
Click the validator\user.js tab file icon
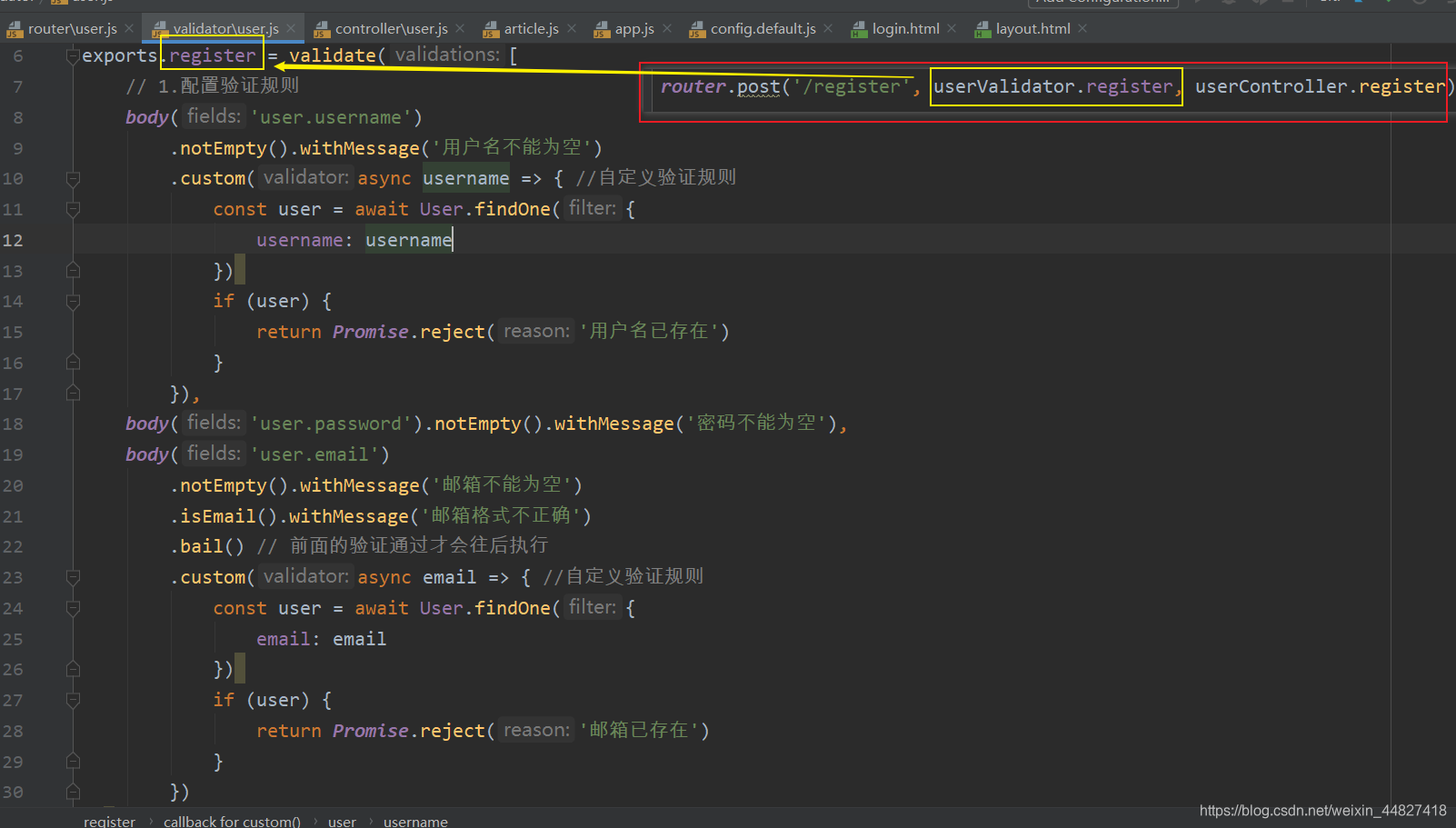click(x=160, y=30)
